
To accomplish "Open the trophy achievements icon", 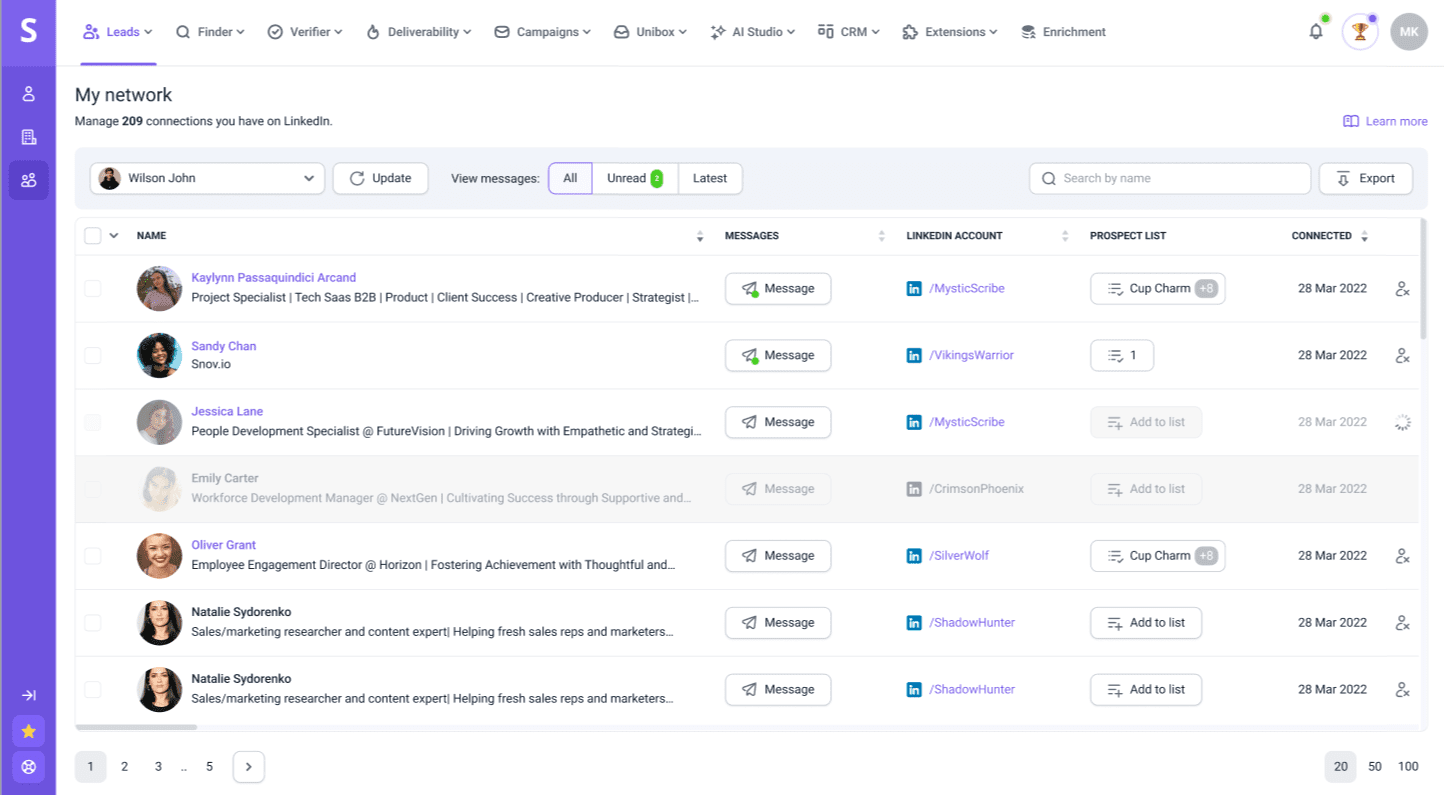I will pyautogui.click(x=1359, y=32).
